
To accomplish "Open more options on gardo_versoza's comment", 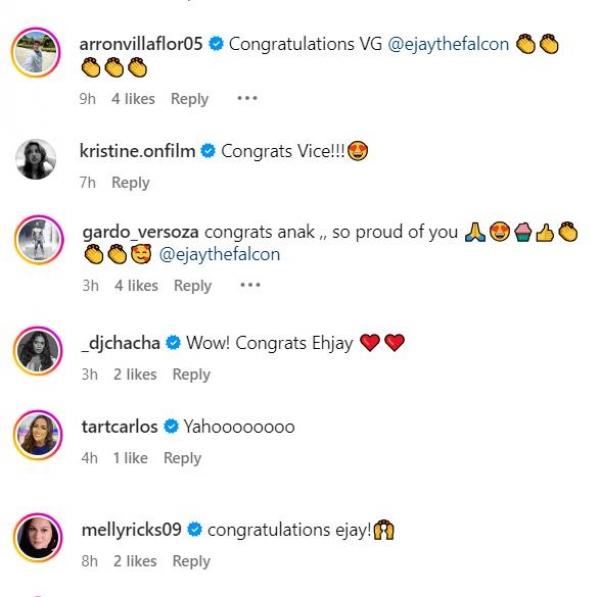I will [x=250, y=286].
